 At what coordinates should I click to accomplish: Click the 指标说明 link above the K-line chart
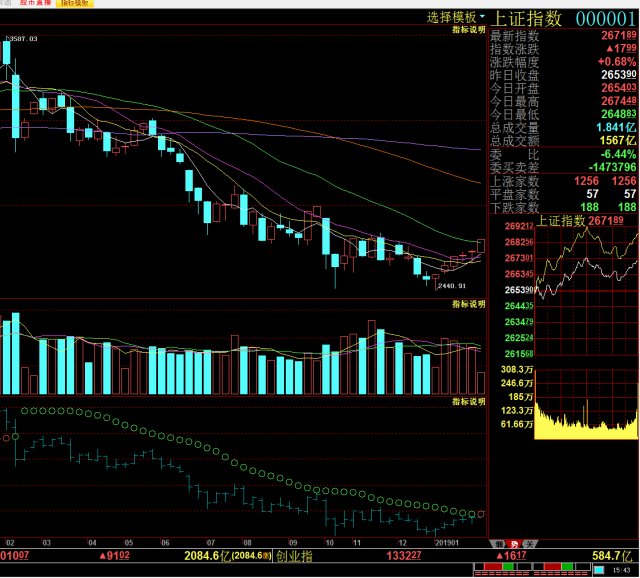469,30
